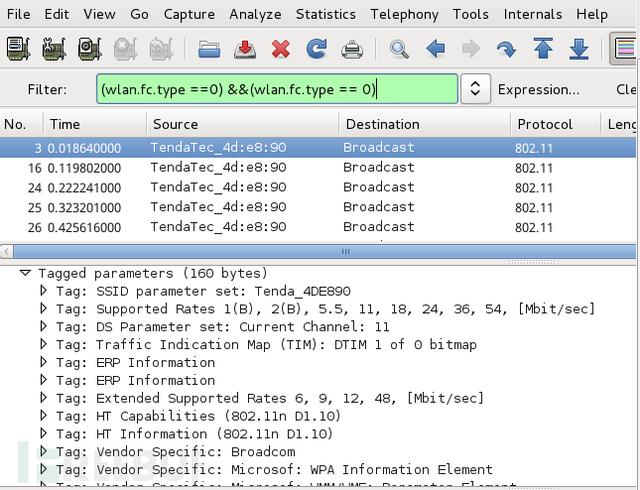Open a capture file folder icon

click(x=209, y=49)
